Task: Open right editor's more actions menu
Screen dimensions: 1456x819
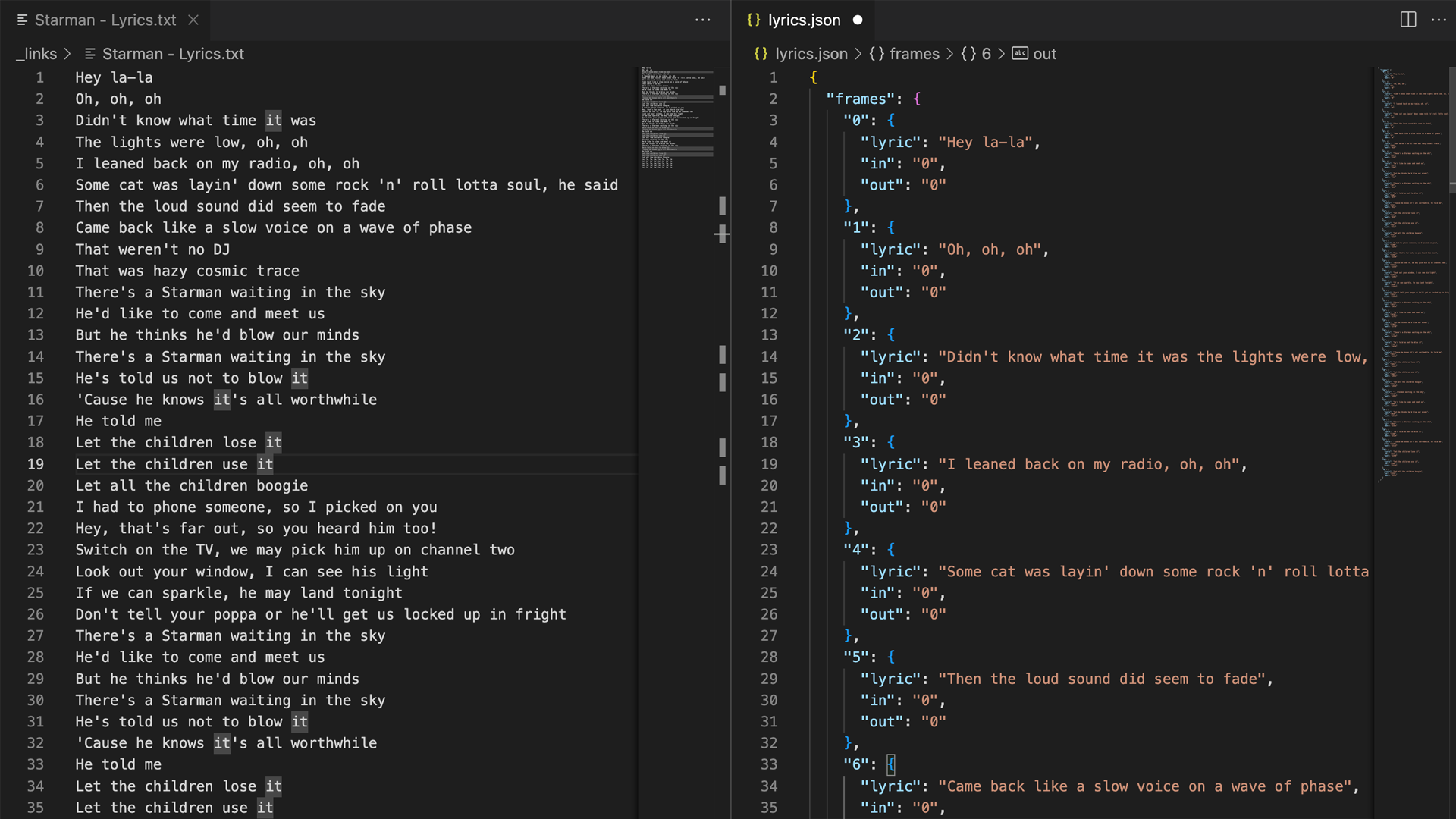Action: (1439, 20)
